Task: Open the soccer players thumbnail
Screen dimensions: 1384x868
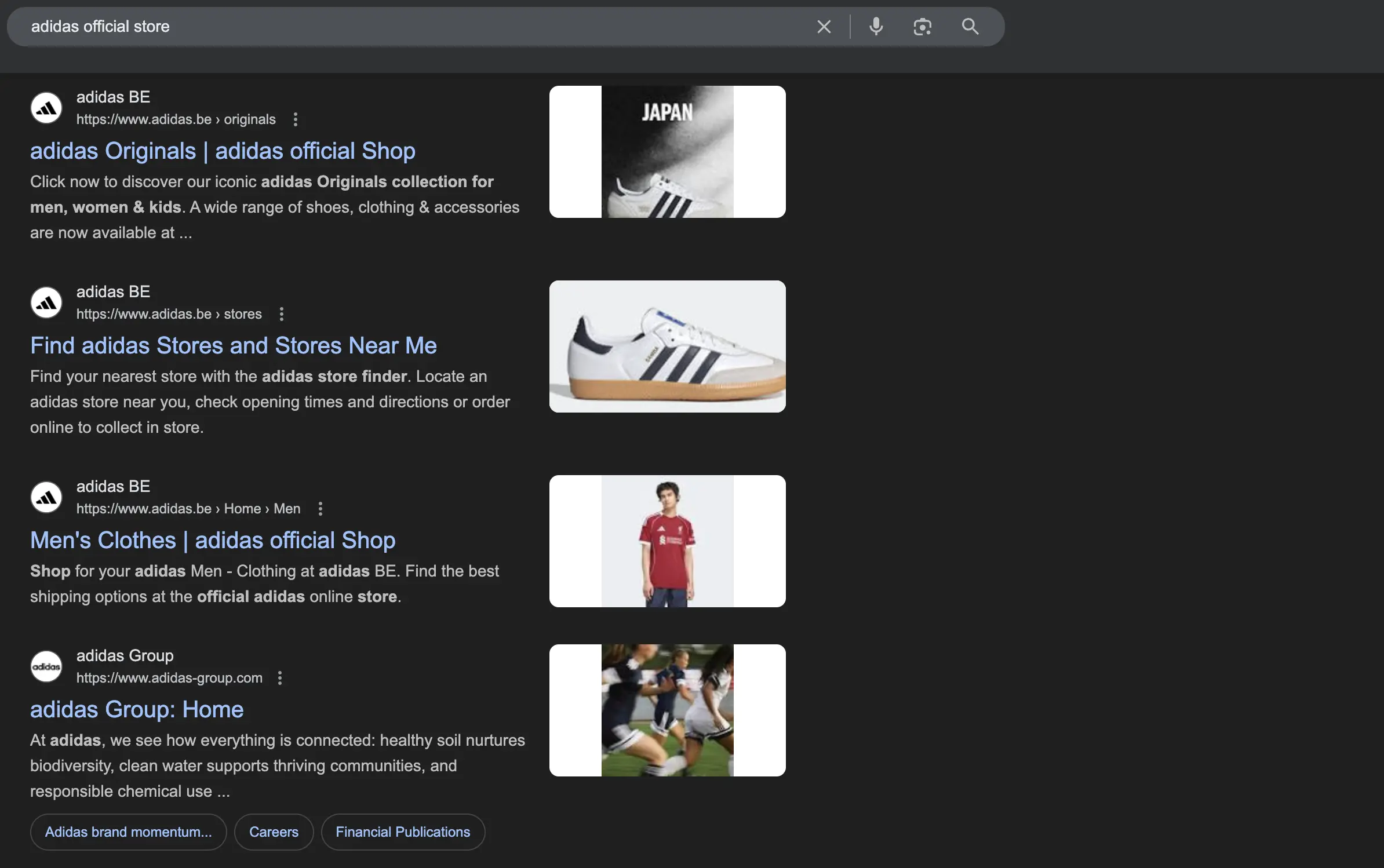Action: pyautogui.click(x=668, y=710)
